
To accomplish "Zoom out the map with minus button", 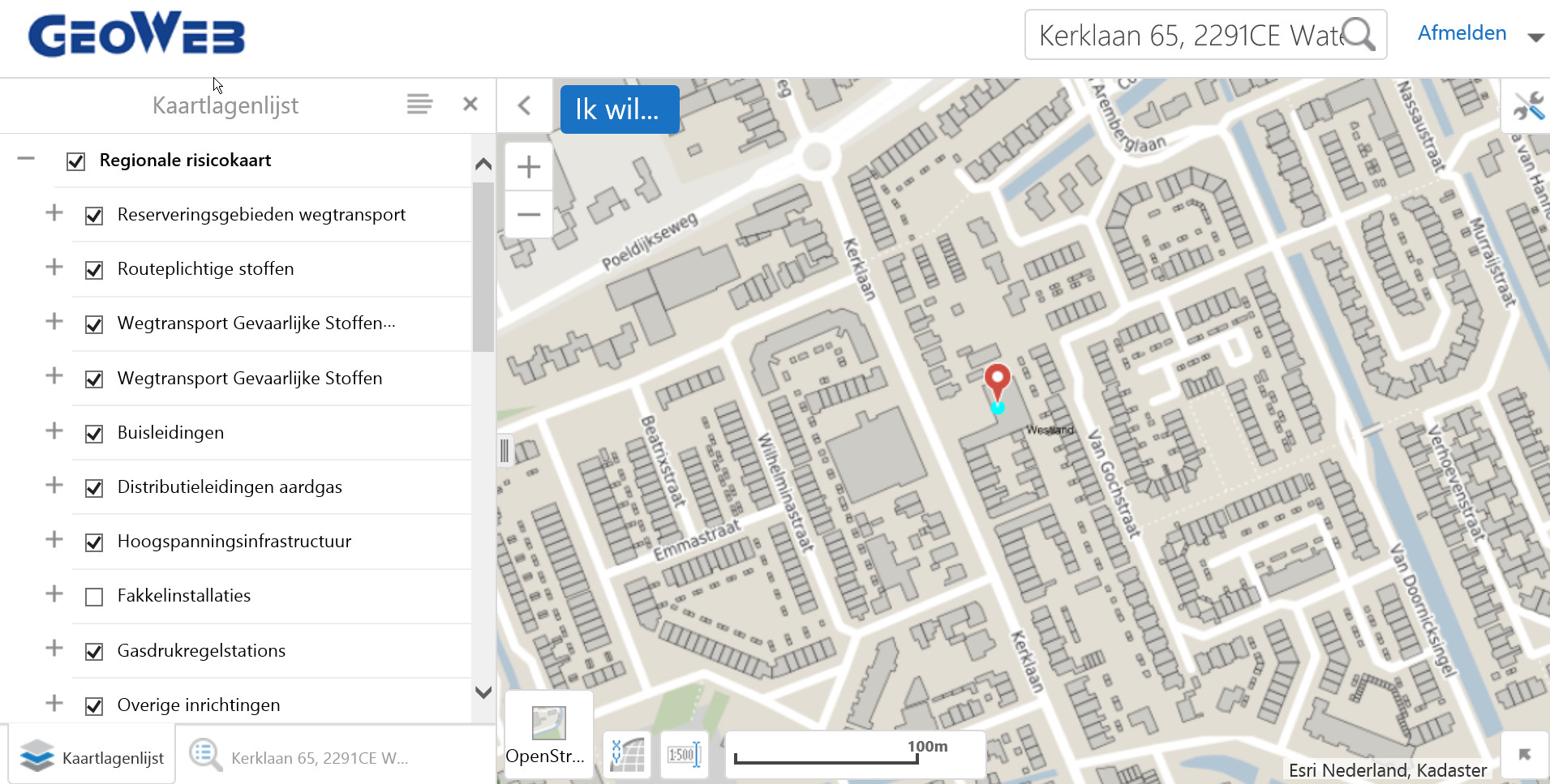I will (x=529, y=214).
